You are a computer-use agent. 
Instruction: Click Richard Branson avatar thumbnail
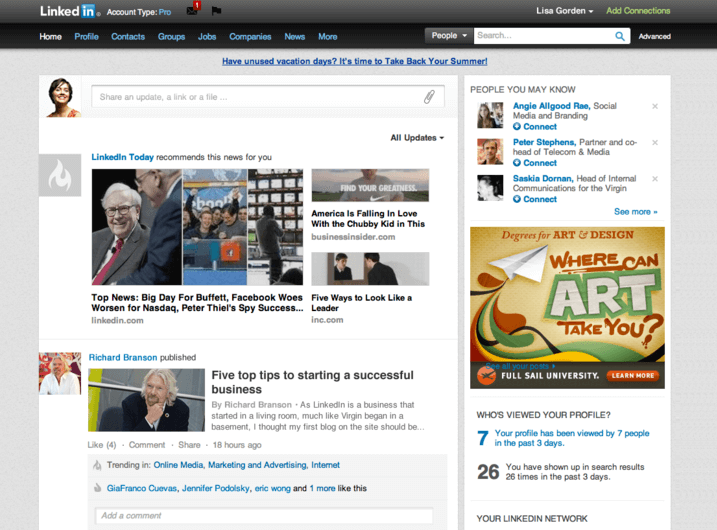60,373
